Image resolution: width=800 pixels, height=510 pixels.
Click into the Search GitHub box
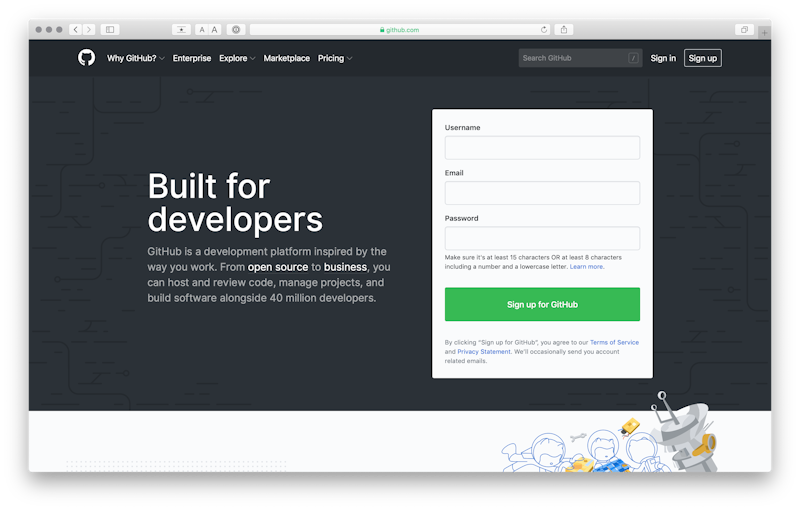coord(575,58)
